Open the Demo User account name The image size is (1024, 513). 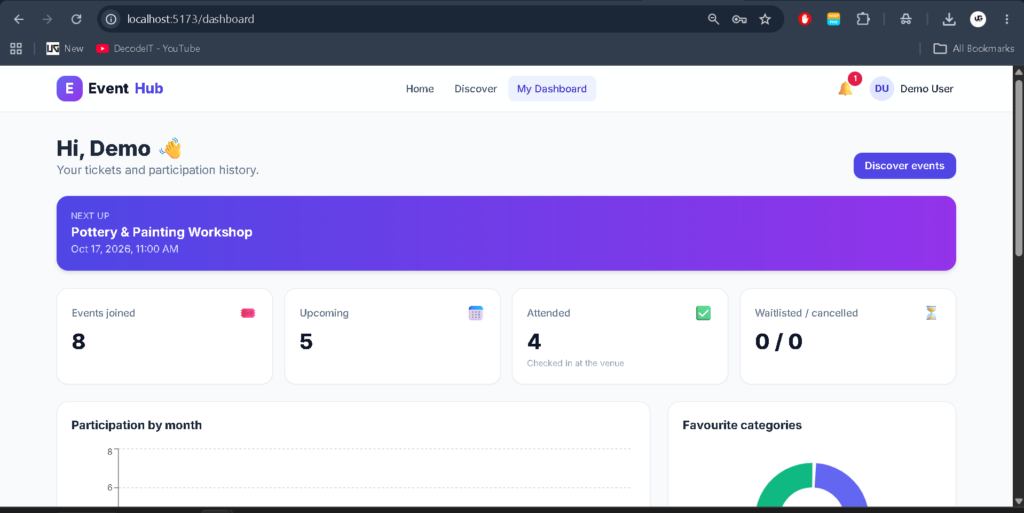[926, 89]
